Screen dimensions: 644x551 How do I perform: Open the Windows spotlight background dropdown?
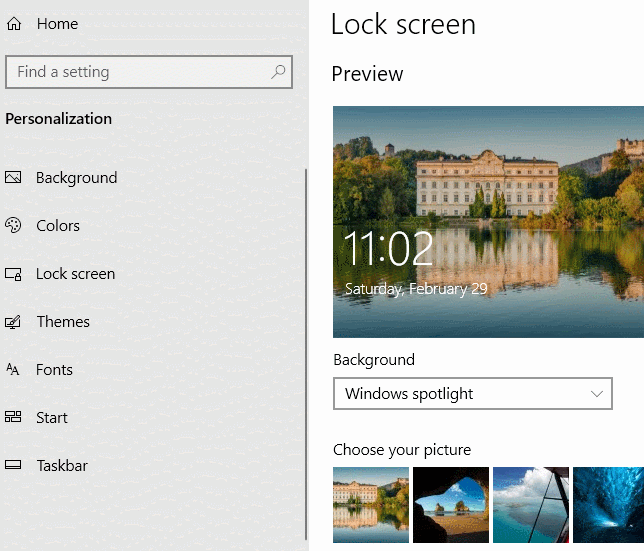(473, 393)
